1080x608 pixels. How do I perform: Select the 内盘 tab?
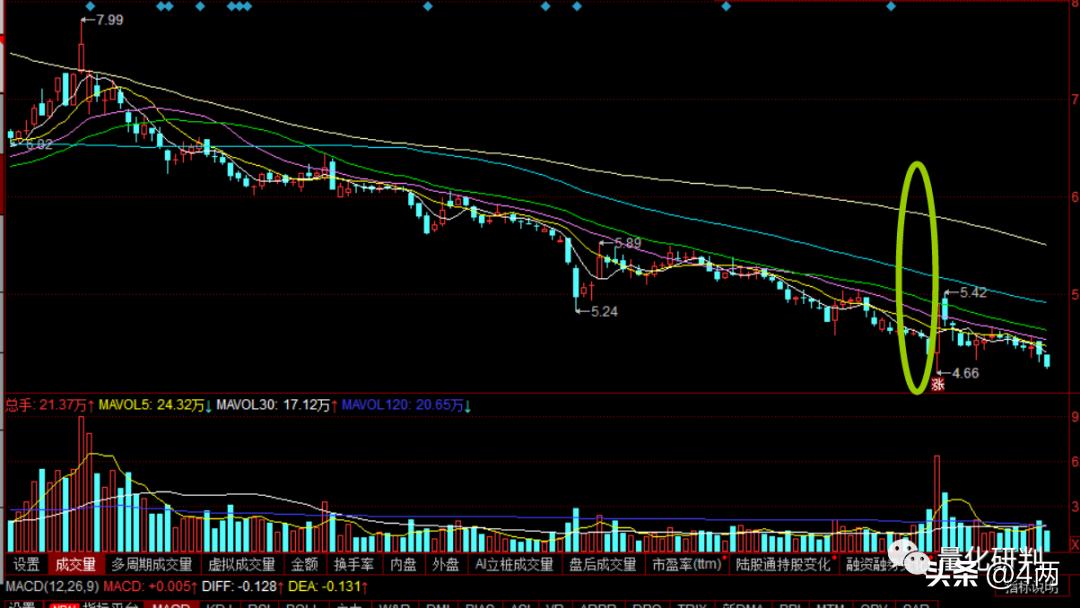pyautogui.click(x=403, y=564)
